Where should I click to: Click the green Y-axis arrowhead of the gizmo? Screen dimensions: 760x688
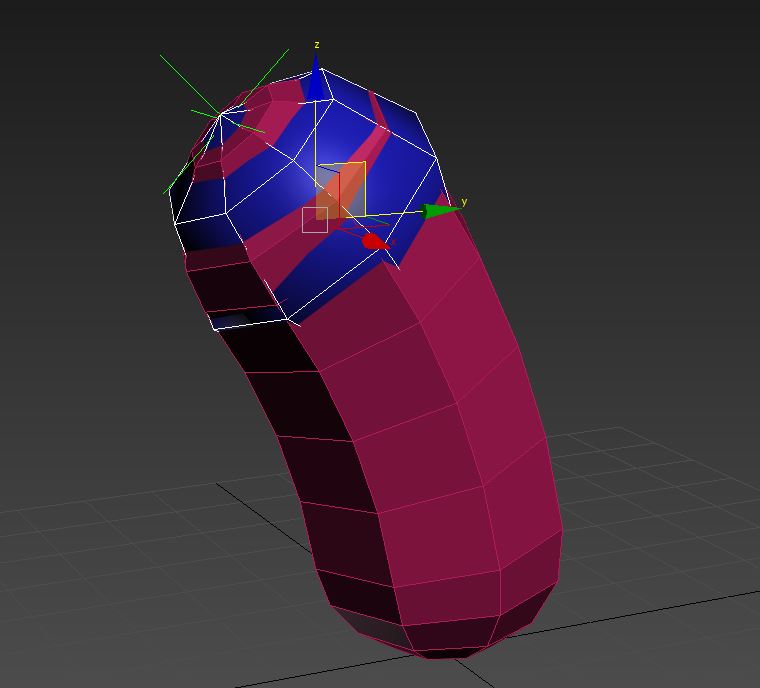tap(436, 211)
